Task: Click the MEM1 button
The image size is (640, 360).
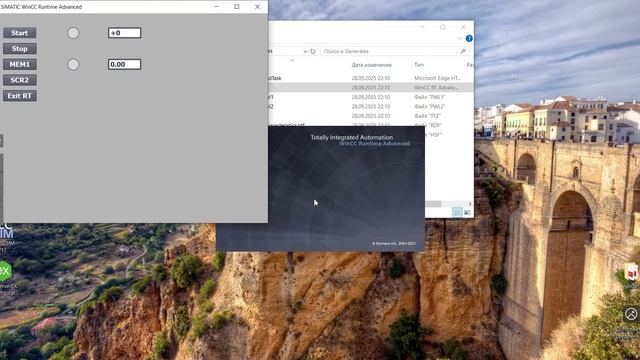Action: coord(20,64)
